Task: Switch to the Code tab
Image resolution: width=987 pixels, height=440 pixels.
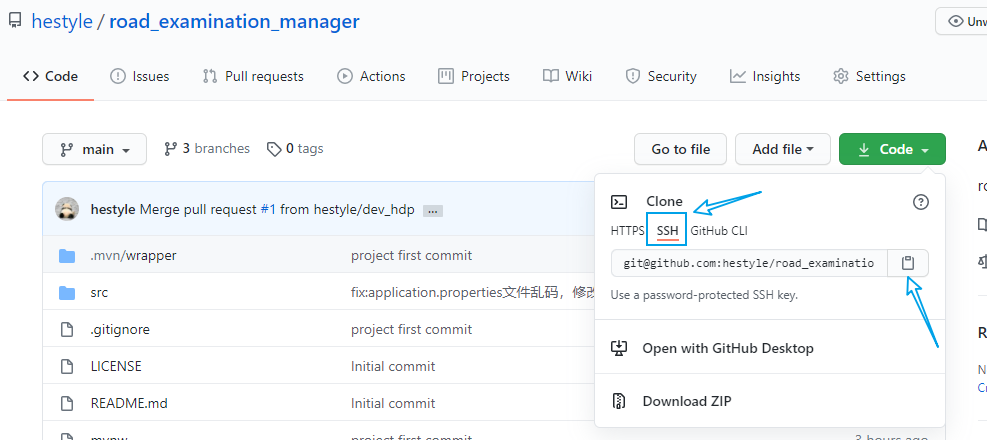Action: (50, 76)
